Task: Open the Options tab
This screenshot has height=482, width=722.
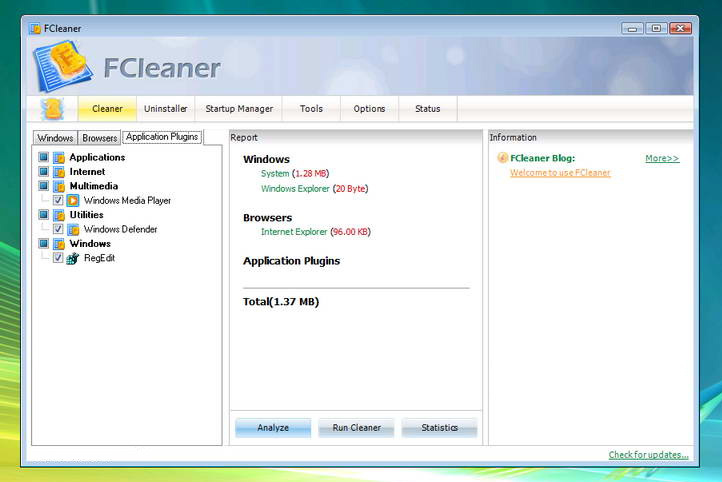Action: (369, 109)
